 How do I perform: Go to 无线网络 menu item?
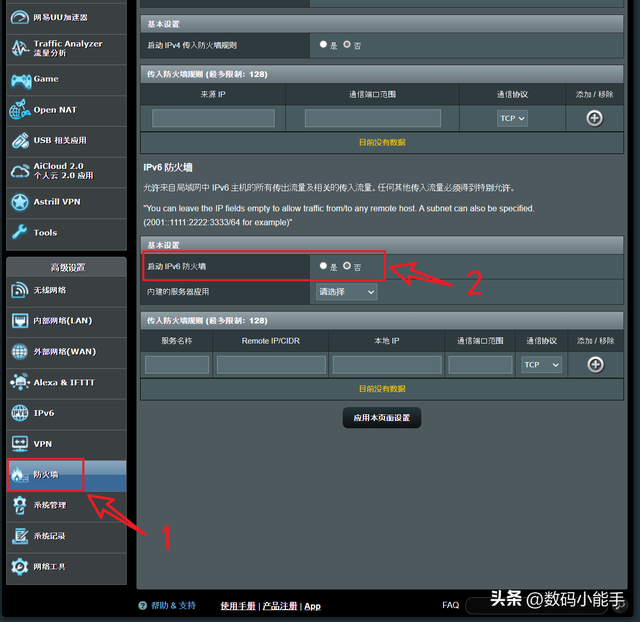pyautogui.click(x=67, y=291)
